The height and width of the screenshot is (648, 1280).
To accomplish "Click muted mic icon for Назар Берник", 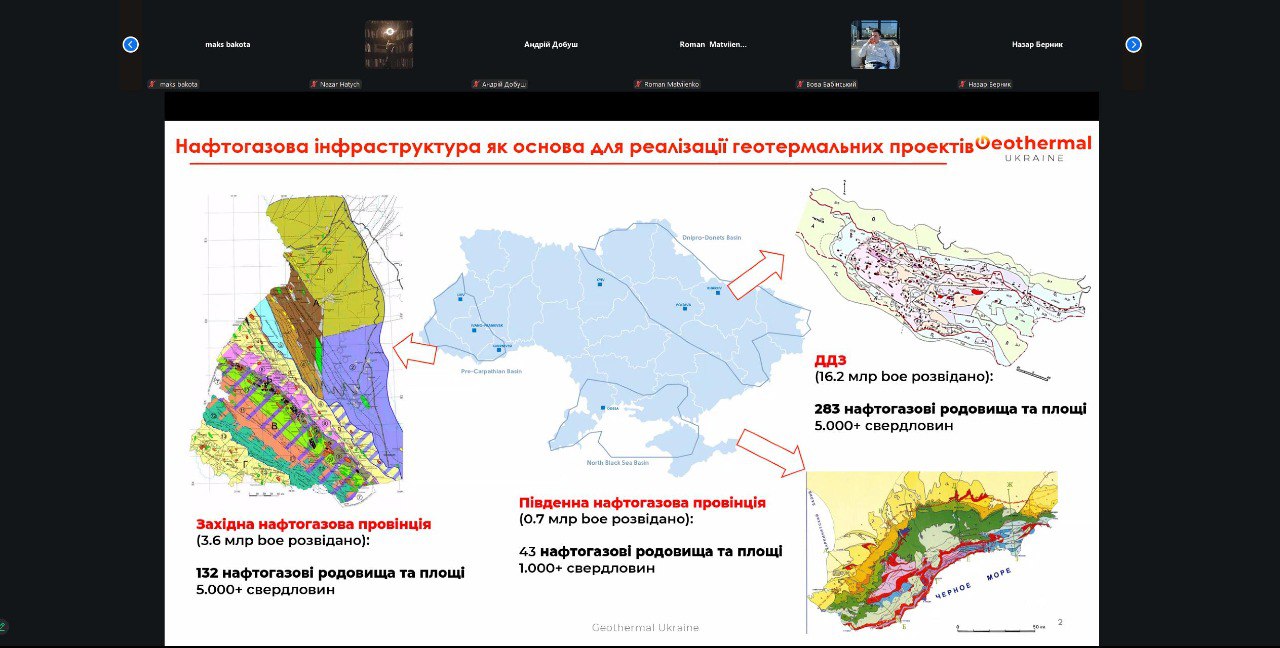I will pos(962,85).
